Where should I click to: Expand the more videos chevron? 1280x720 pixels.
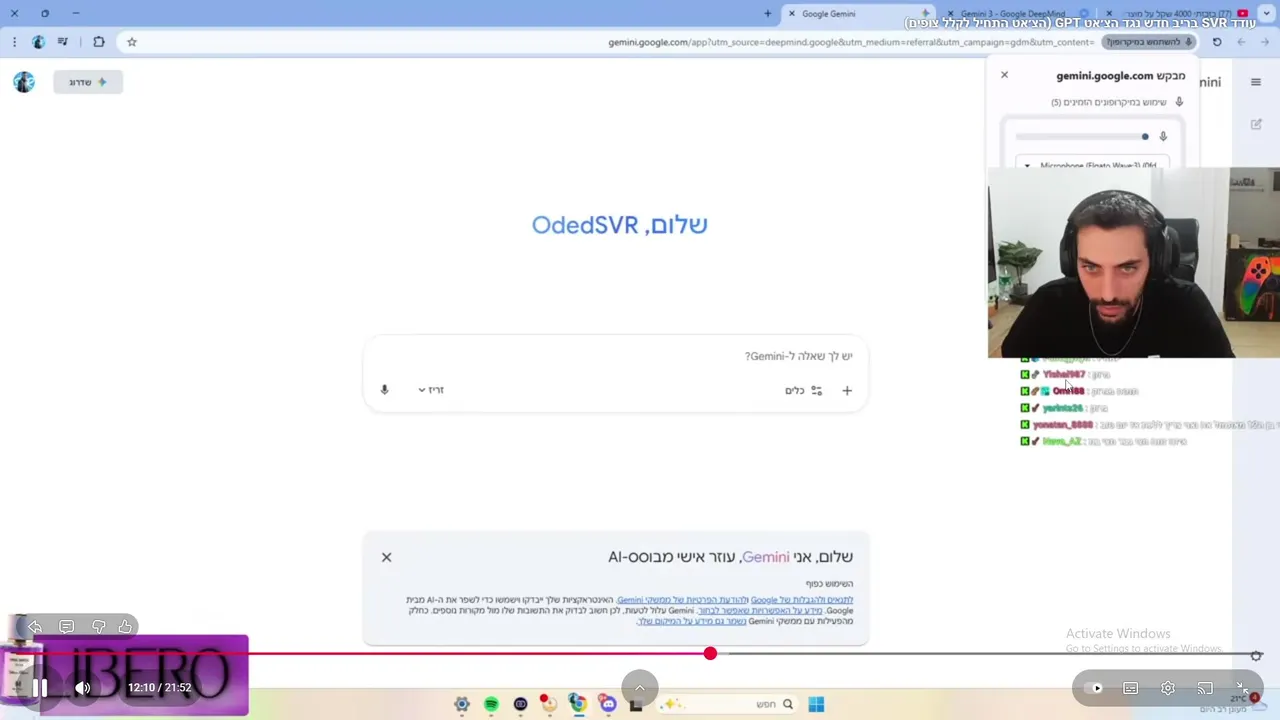640,688
